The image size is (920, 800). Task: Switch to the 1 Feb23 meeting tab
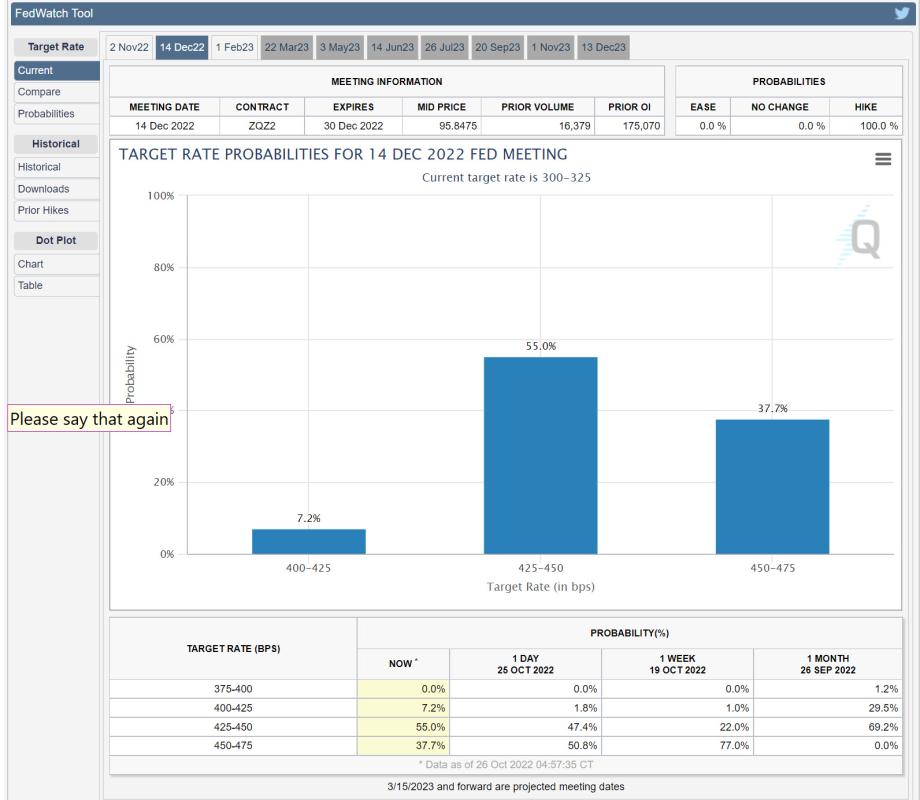(x=235, y=47)
